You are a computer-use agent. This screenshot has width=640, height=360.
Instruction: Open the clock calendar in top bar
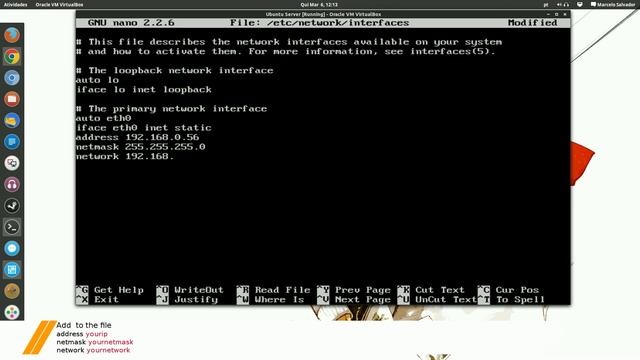[x=319, y=4]
